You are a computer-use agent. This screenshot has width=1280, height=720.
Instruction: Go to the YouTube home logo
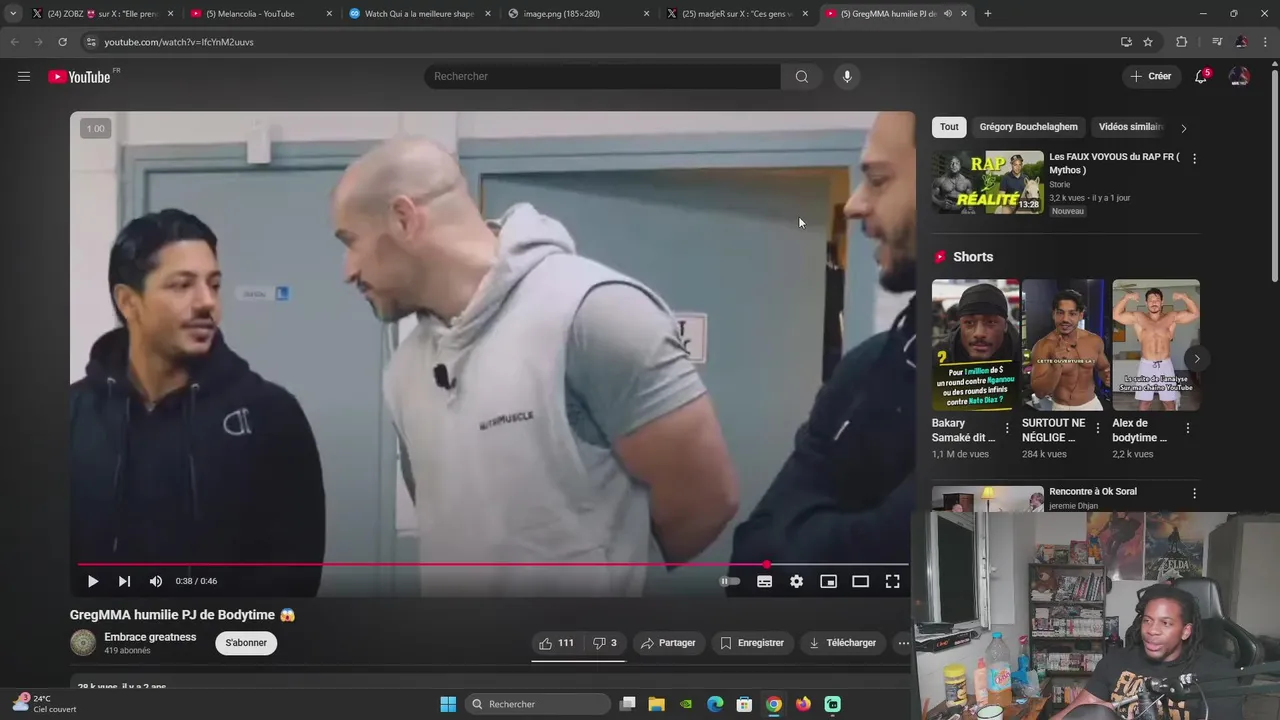[79, 77]
